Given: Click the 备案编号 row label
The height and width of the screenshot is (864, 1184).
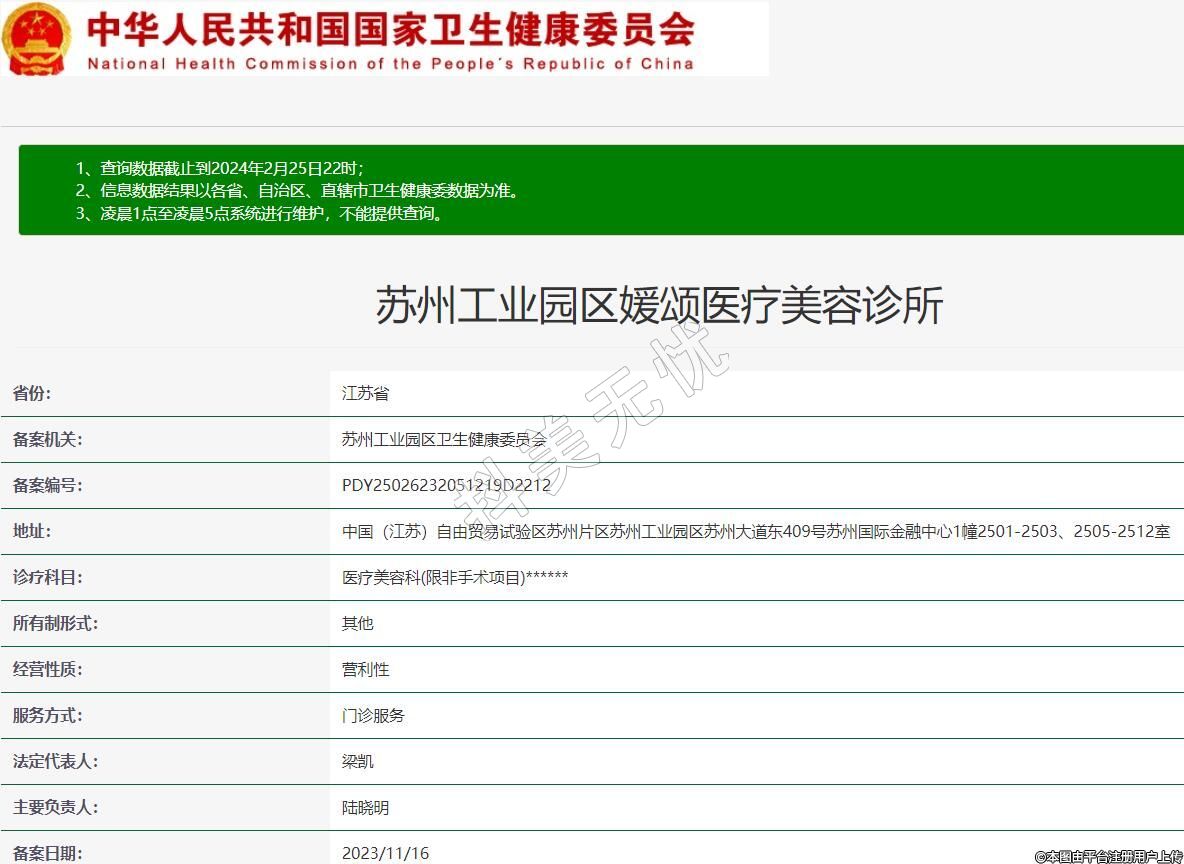Looking at the screenshot, I should [47, 485].
